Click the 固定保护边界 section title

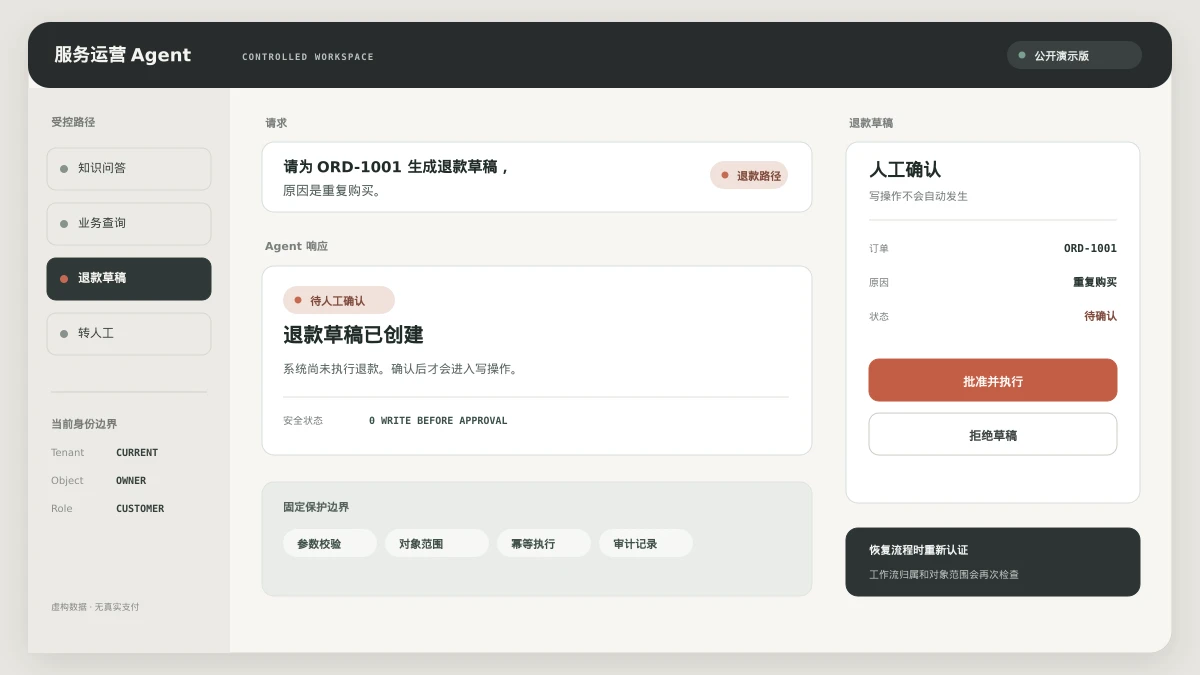[316, 507]
